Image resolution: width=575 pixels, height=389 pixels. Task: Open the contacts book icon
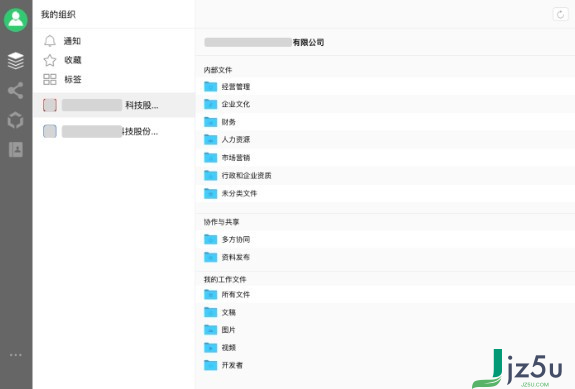click(x=16, y=150)
